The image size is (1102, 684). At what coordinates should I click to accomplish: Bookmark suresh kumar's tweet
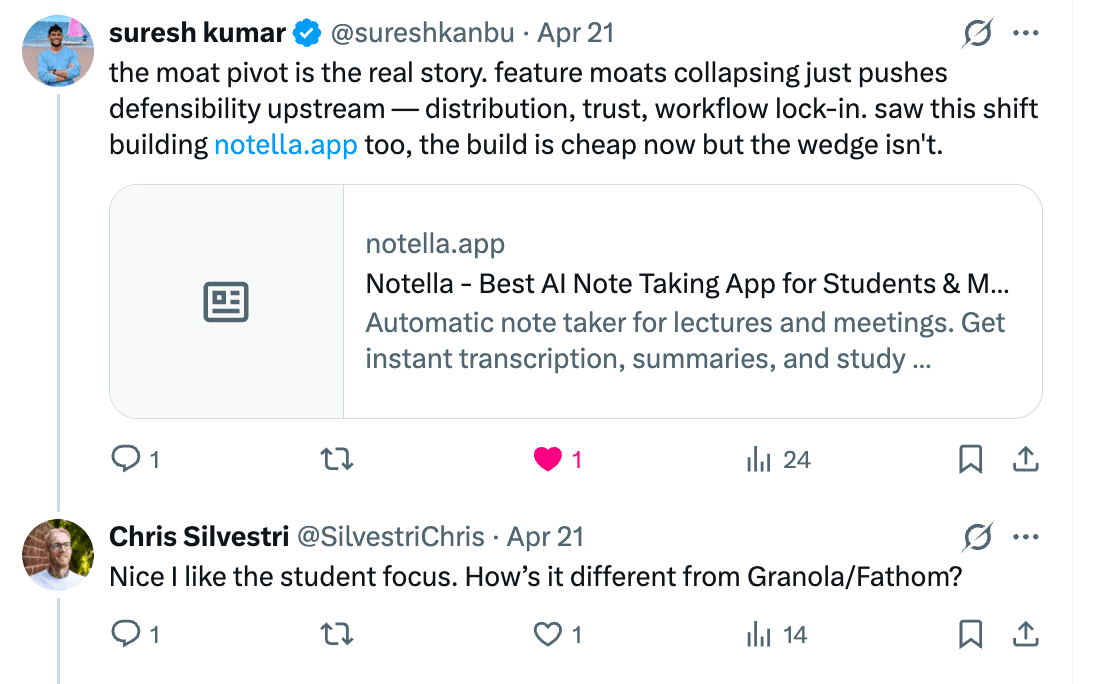(970, 460)
